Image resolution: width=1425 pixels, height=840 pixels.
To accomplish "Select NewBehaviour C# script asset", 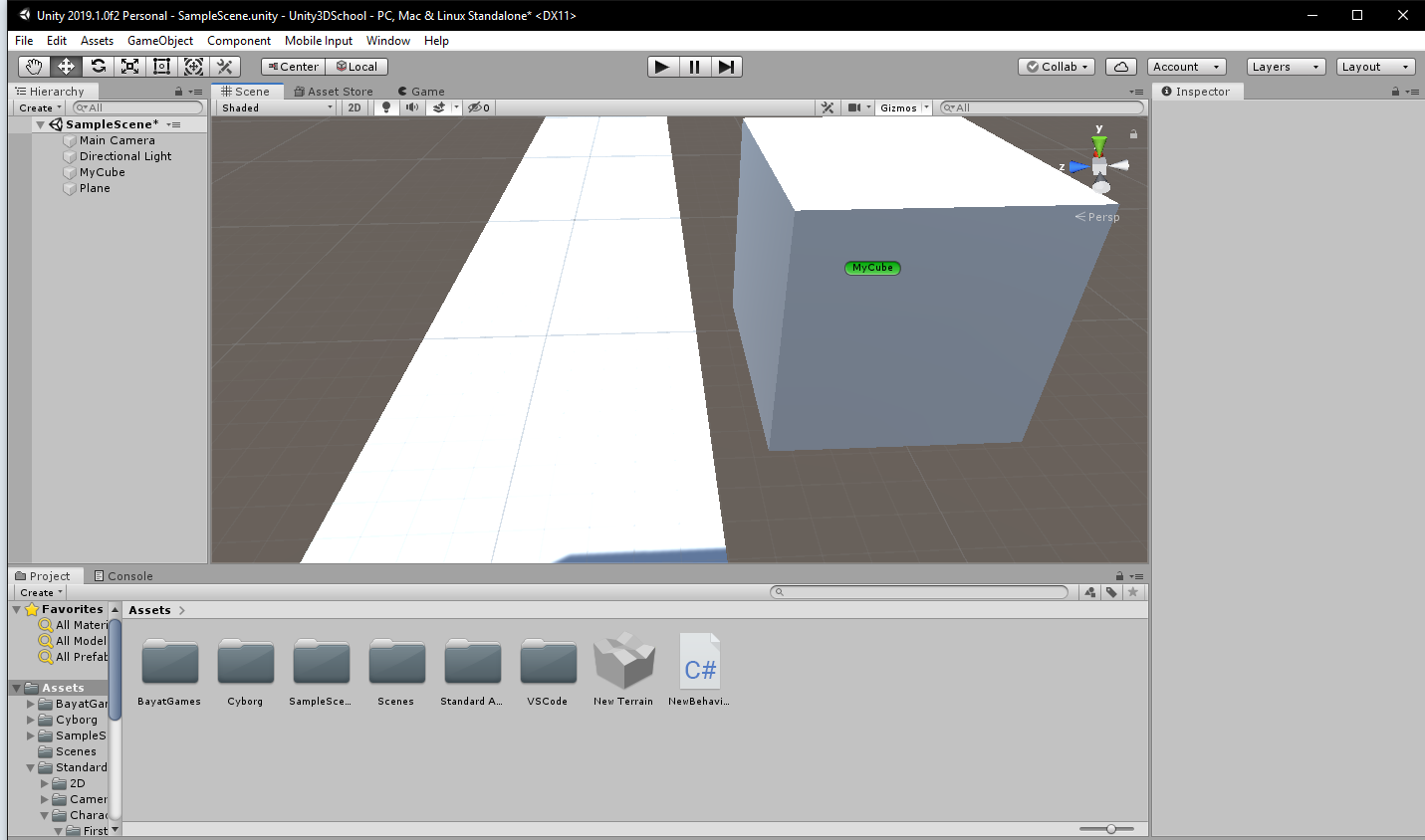I will (x=699, y=670).
